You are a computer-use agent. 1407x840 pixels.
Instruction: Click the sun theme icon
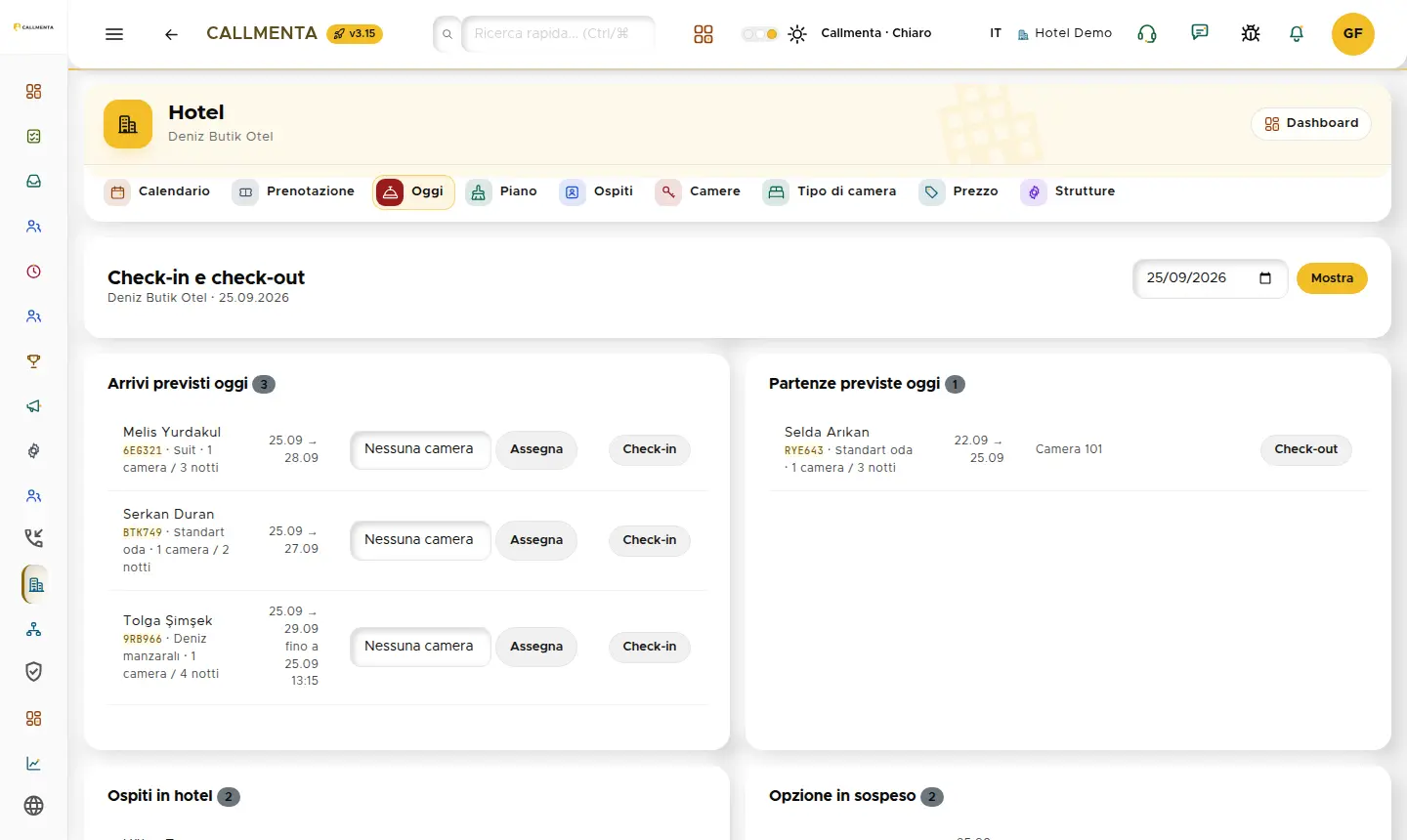(797, 34)
